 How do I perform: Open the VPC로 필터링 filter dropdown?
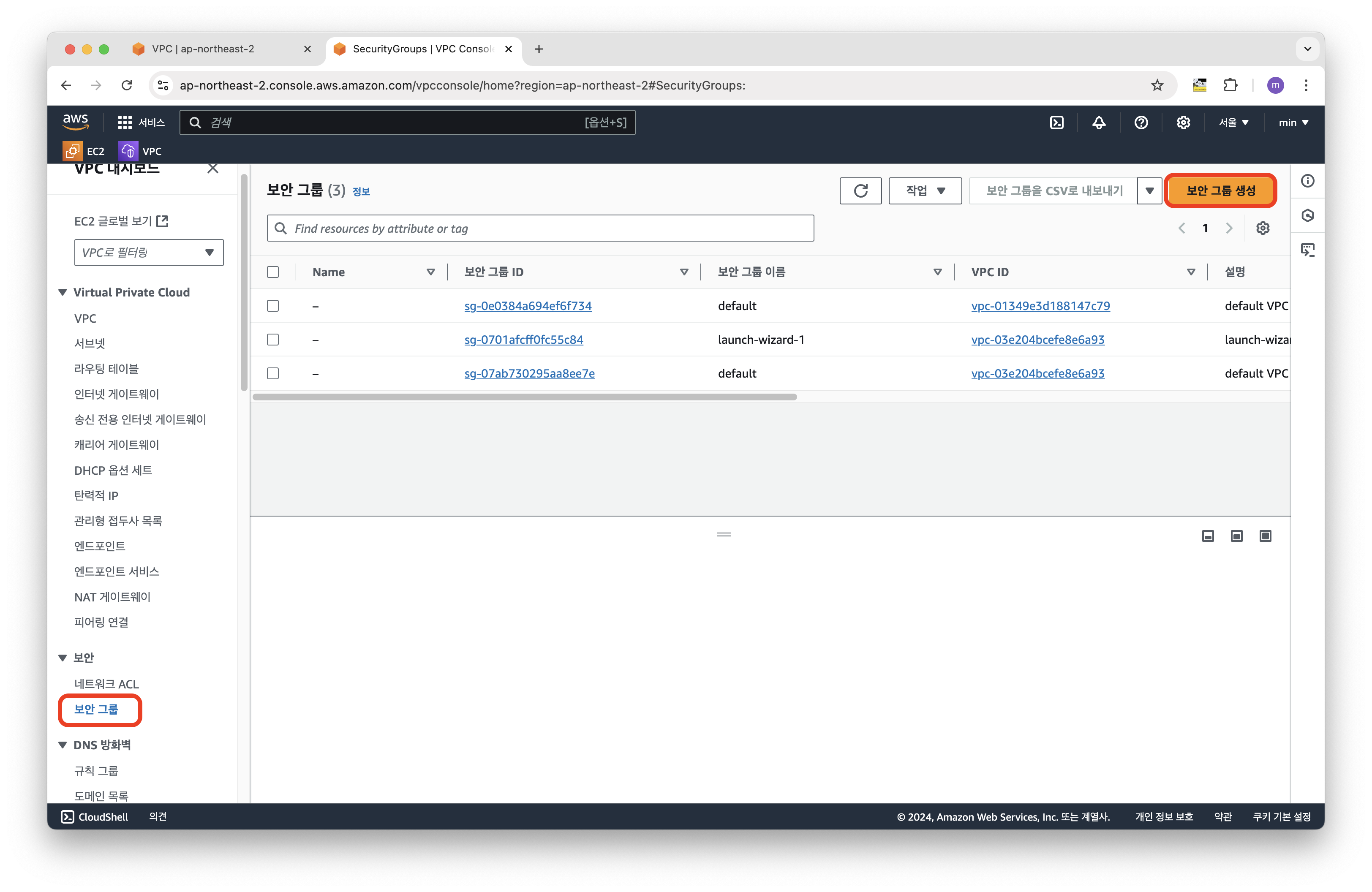point(149,253)
